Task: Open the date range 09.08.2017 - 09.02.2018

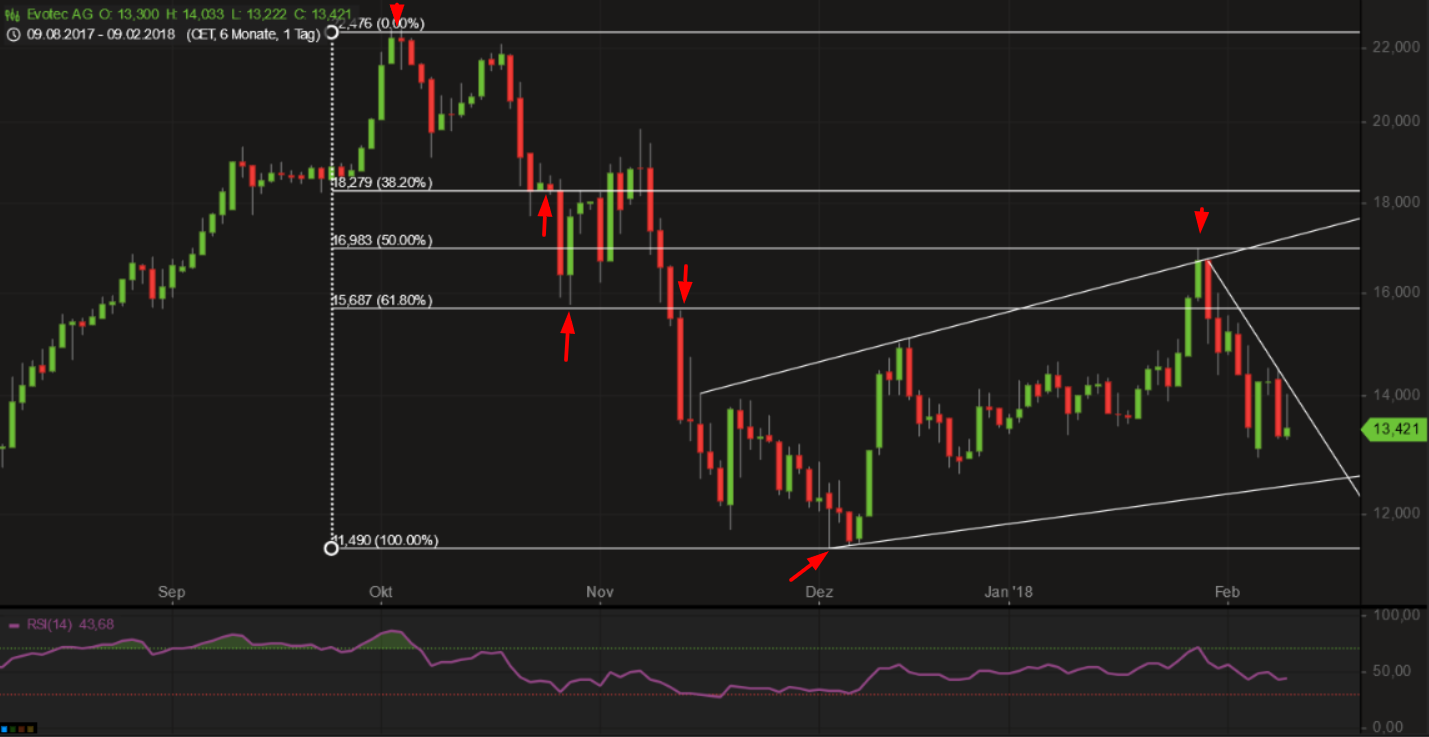Action: click(100, 34)
